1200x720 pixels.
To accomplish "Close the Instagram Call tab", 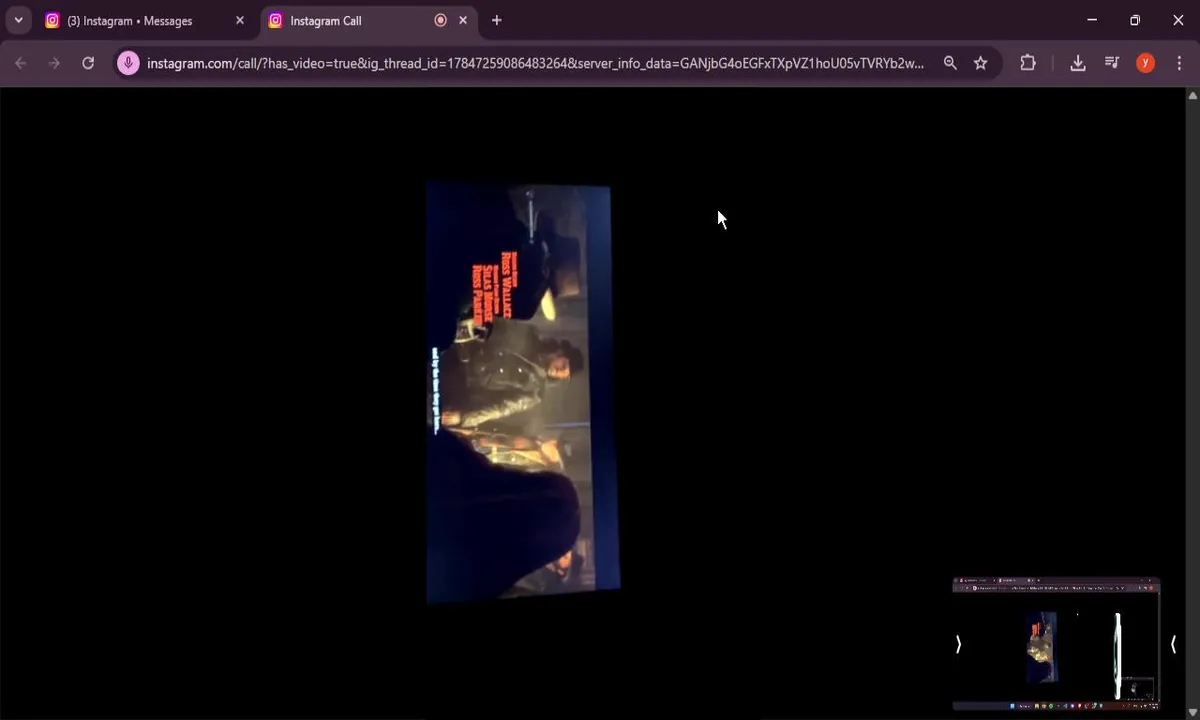I will tap(463, 20).
